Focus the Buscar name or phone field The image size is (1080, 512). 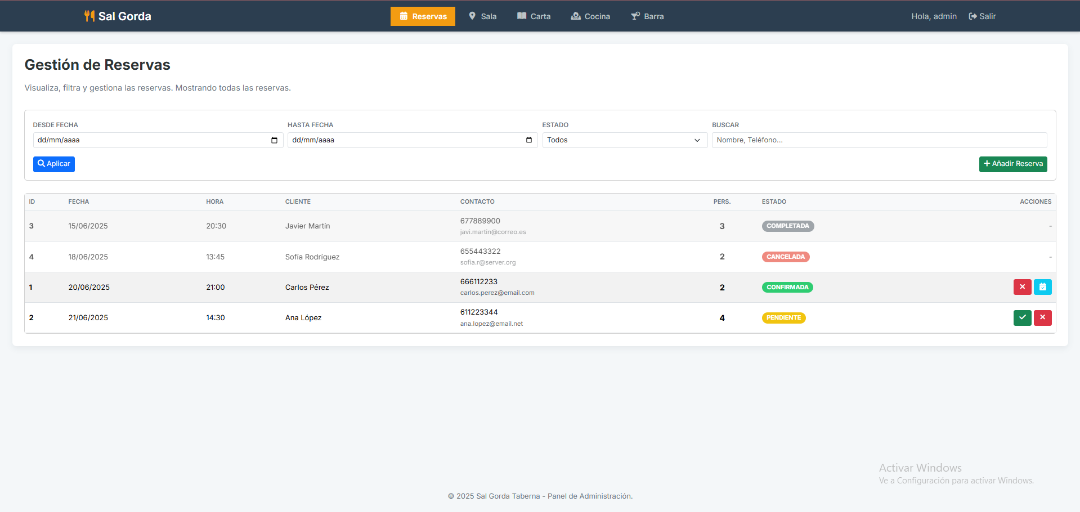(x=878, y=140)
